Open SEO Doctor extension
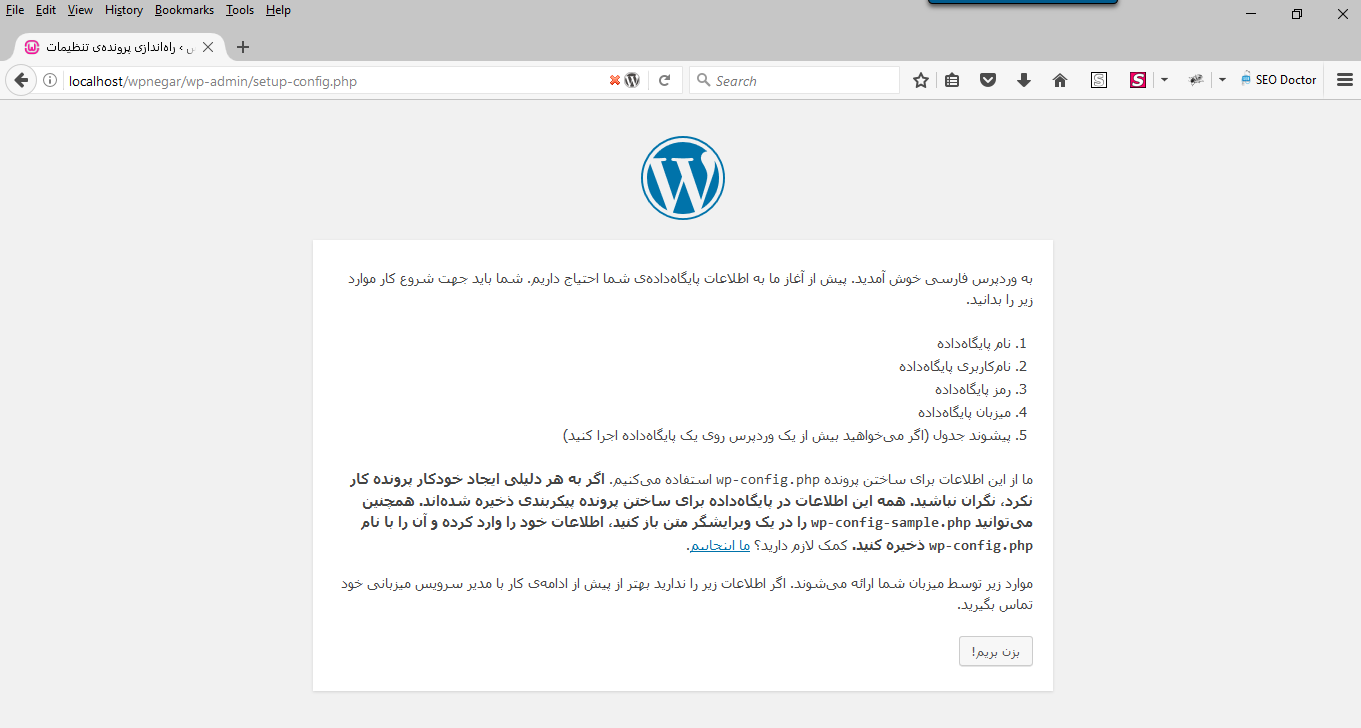The height and width of the screenshot is (728, 1361). coord(1279,81)
